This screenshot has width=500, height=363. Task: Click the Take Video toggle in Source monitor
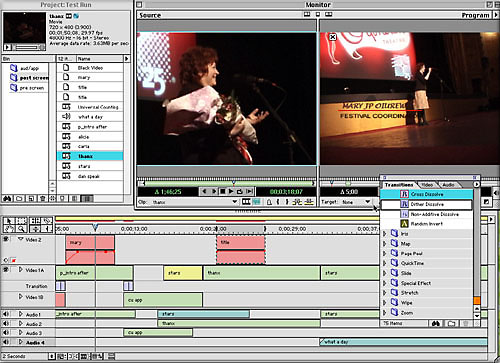point(246,202)
